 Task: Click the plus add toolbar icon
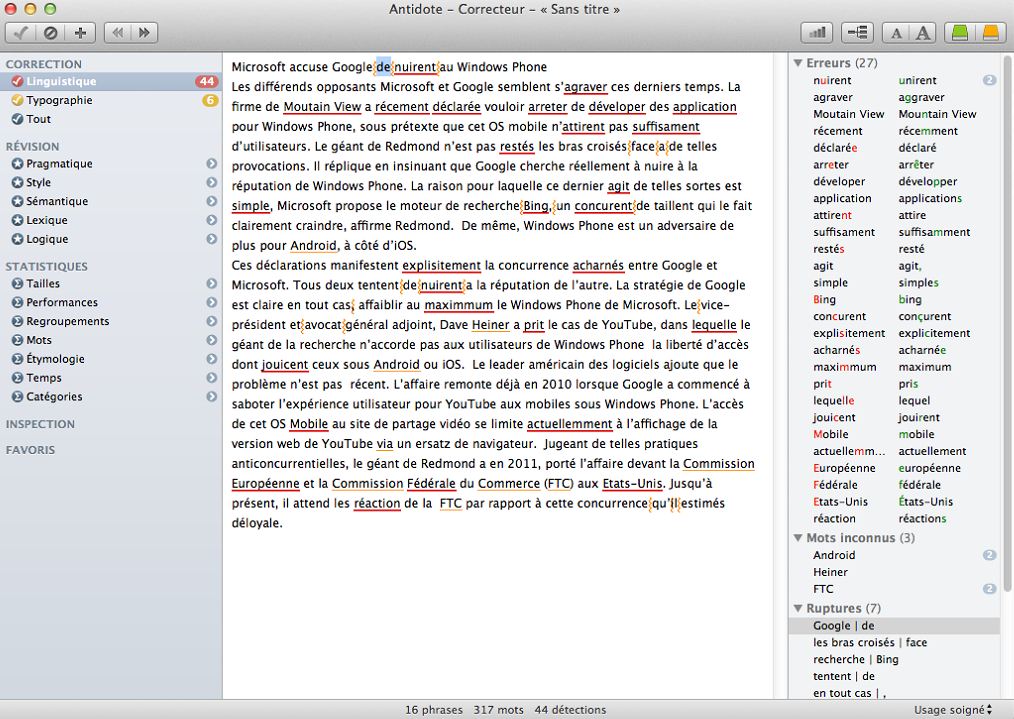tap(80, 33)
